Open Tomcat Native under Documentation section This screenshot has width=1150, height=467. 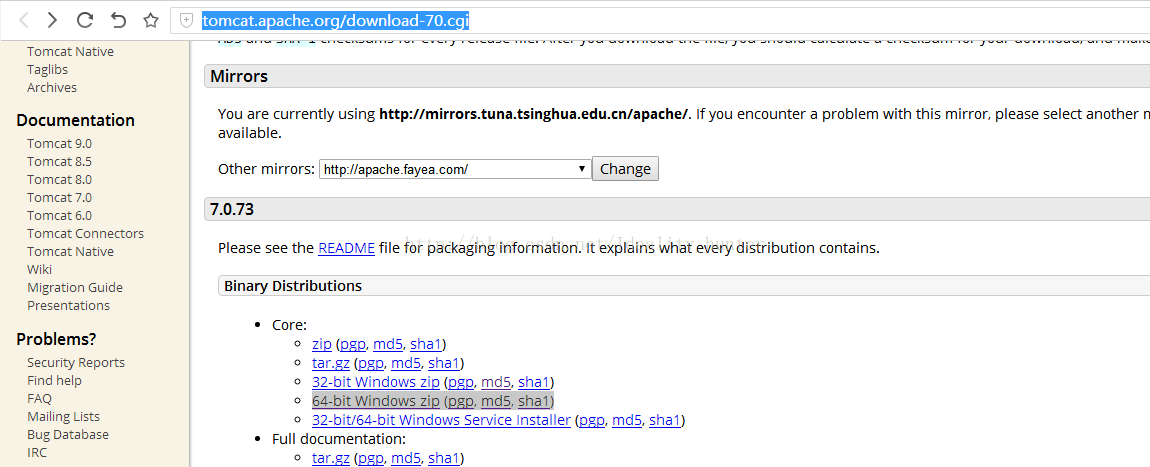(x=70, y=251)
